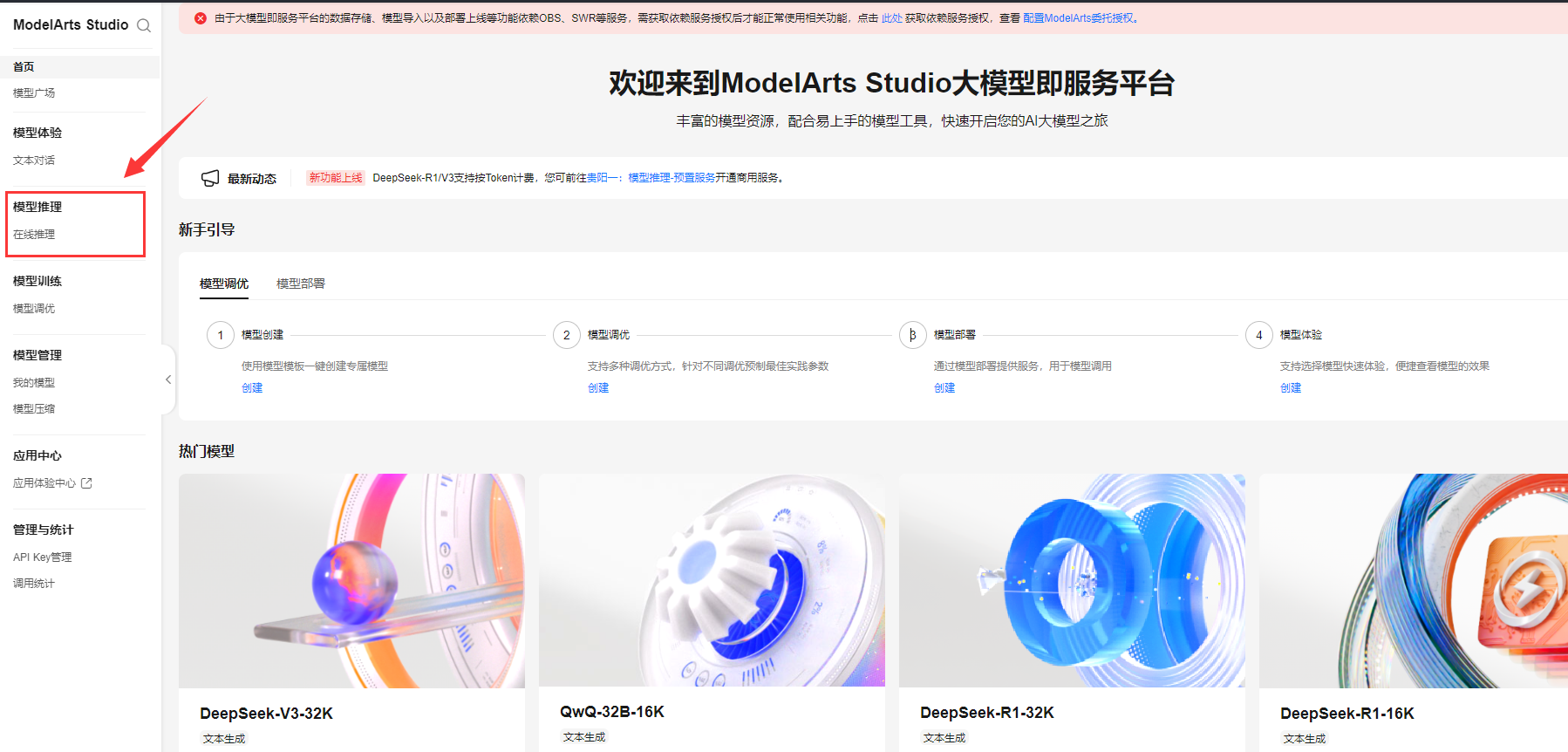Open 首页 in the sidebar
The width and height of the screenshot is (1568, 752).
(24, 67)
